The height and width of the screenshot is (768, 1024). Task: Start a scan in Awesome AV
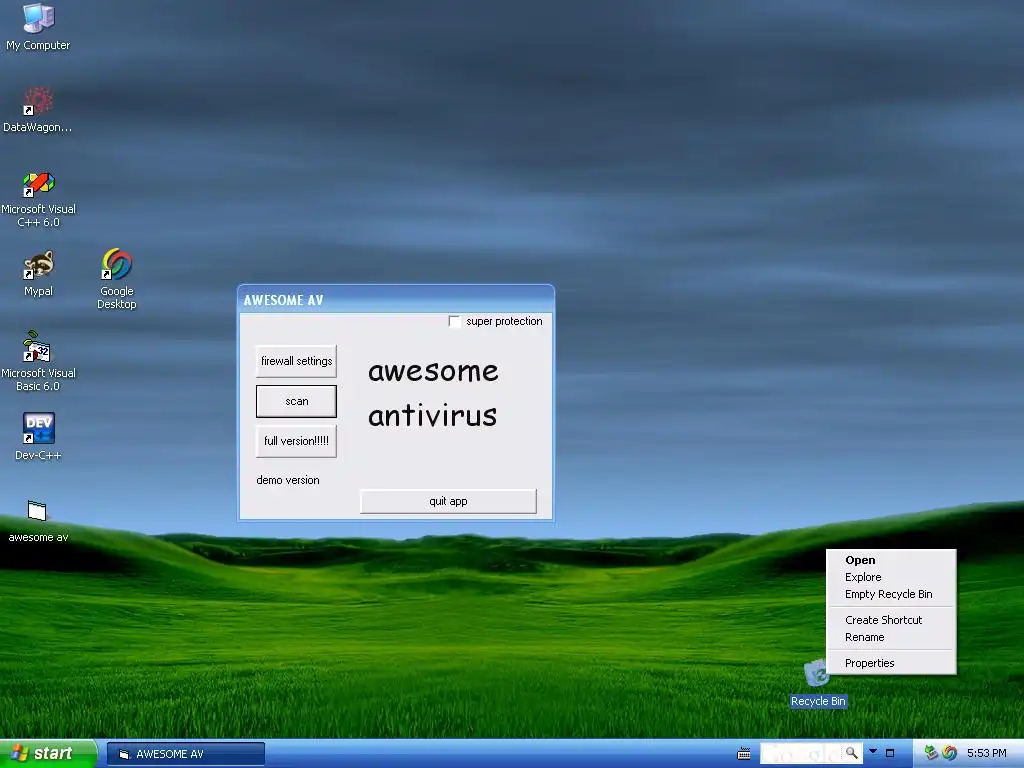coord(296,401)
